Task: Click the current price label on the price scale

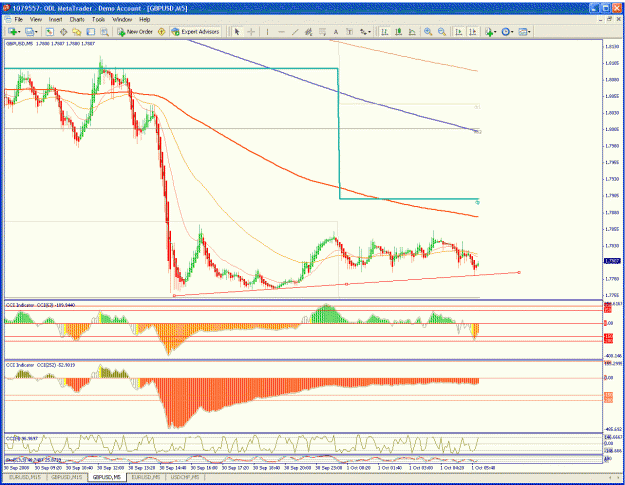Action: pos(612,261)
